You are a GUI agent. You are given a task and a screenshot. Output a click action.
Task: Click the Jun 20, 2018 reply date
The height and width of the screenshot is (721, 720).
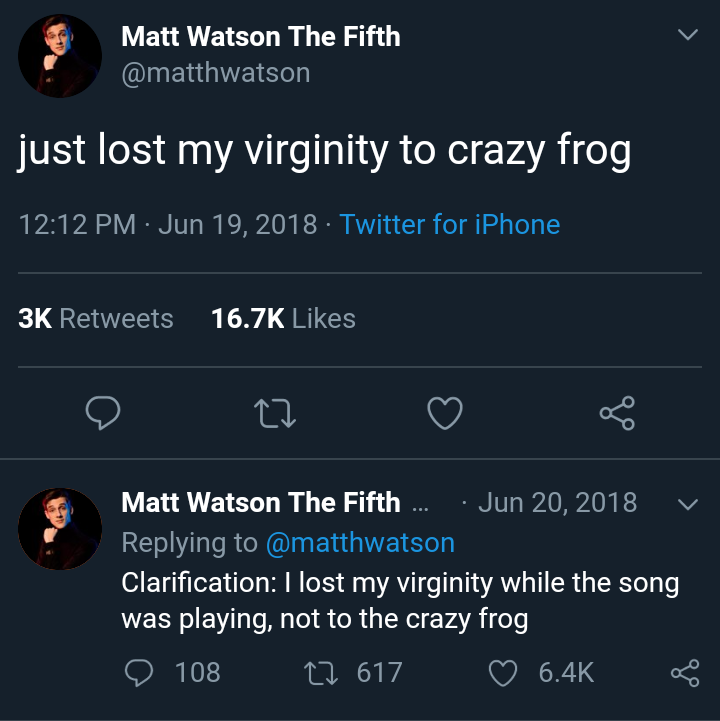coord(557,502)
